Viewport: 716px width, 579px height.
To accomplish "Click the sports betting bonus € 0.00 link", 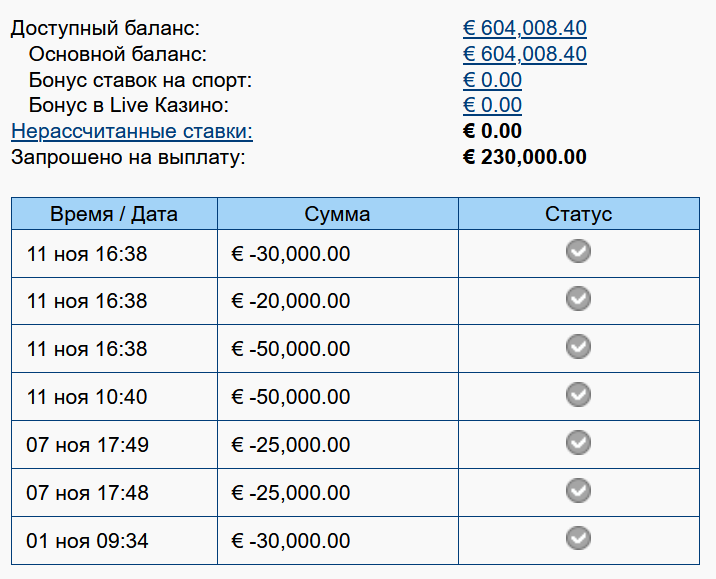I will [492, 80].
